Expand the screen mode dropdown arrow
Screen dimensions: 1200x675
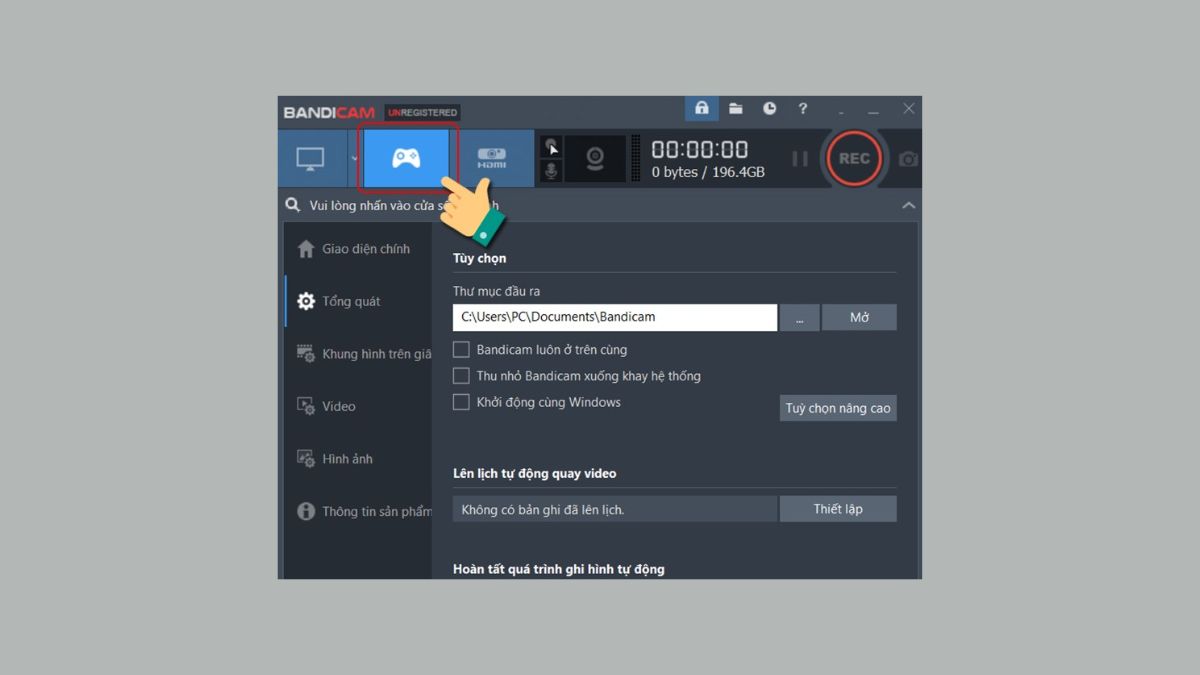pos(353,158)
